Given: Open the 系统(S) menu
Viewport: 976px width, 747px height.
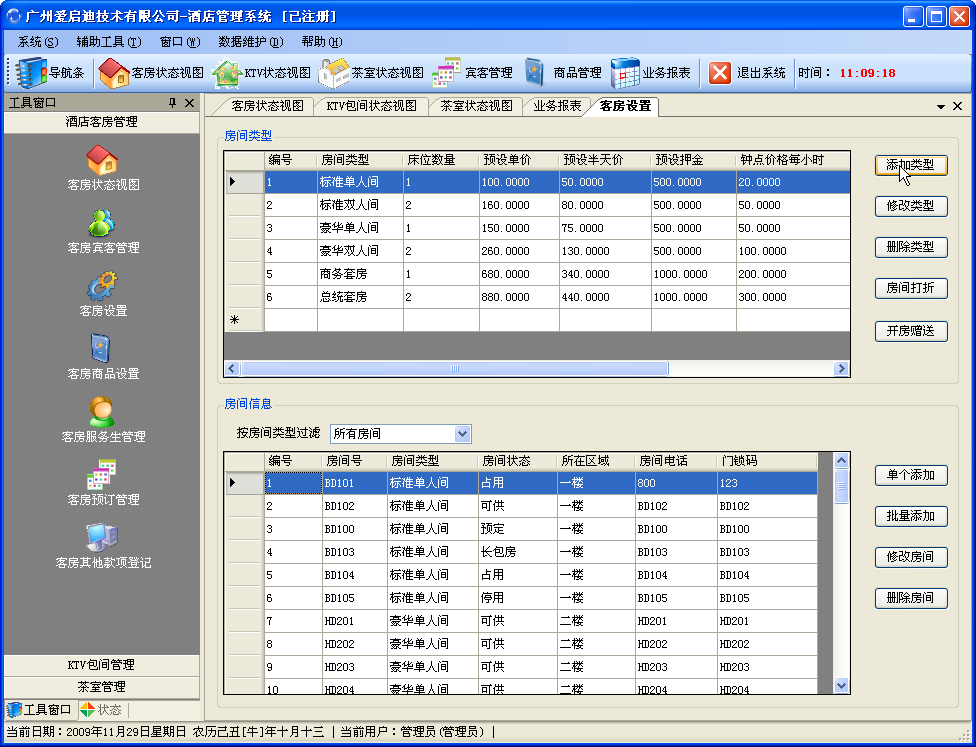Looking at the screenshot, I should (x=38, y=42).
